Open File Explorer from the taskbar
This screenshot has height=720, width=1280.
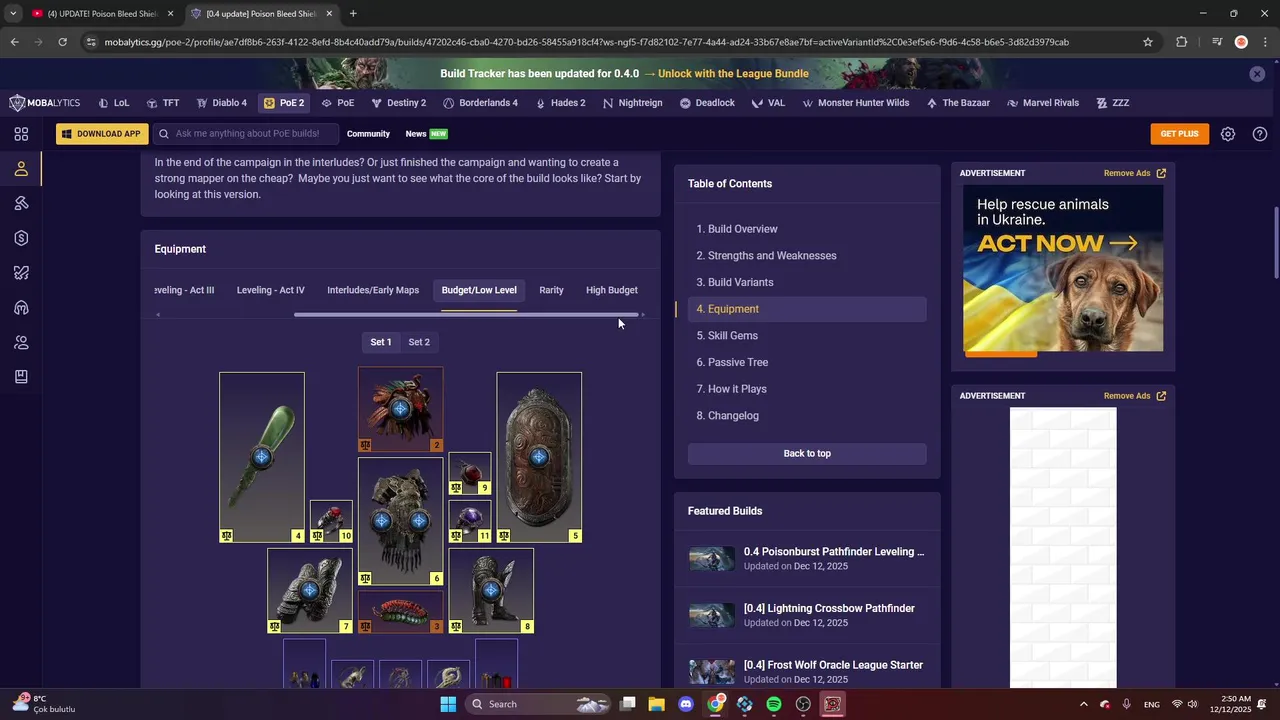[657, 704]
